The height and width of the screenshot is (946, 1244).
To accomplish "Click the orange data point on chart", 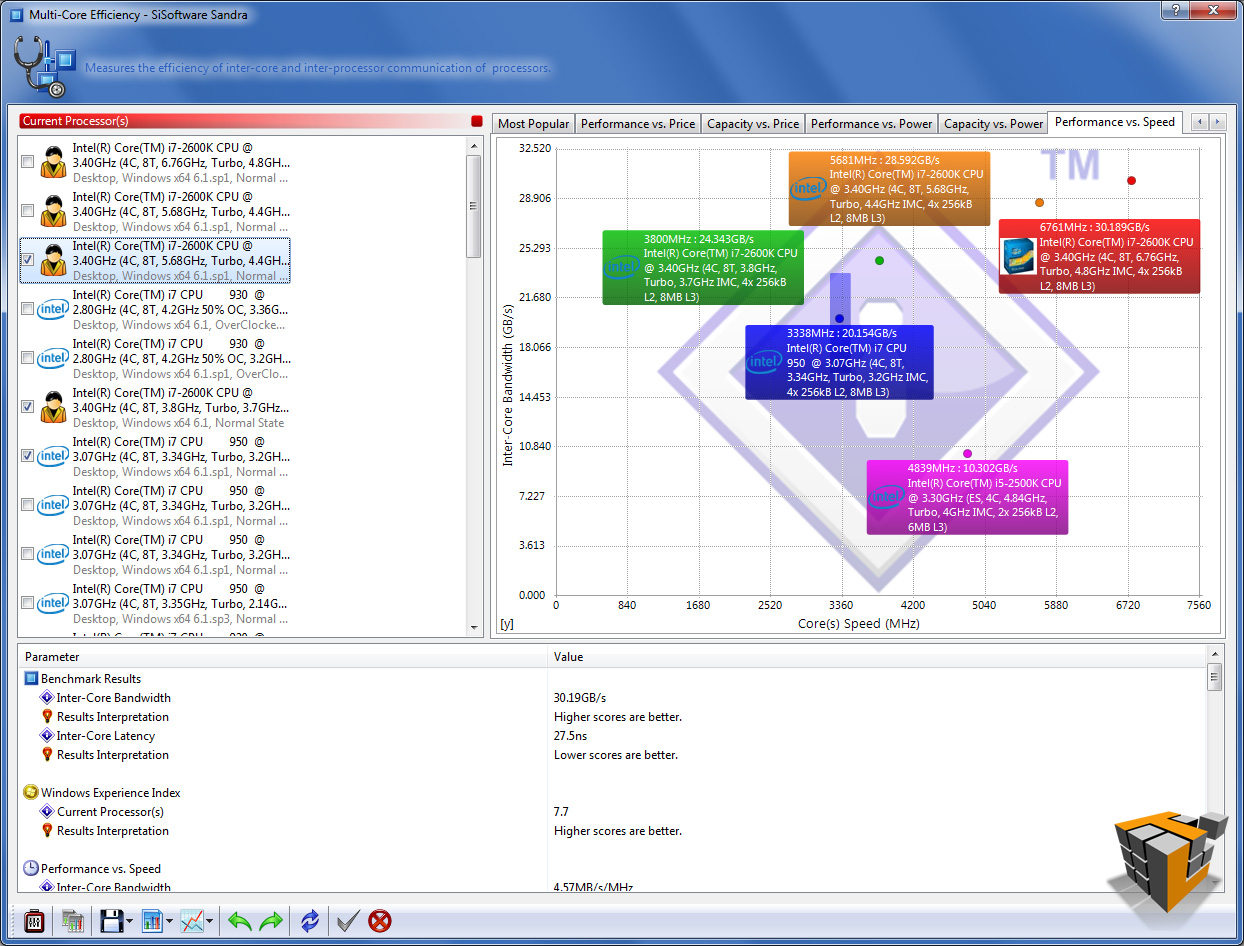I will (1039, 203).
